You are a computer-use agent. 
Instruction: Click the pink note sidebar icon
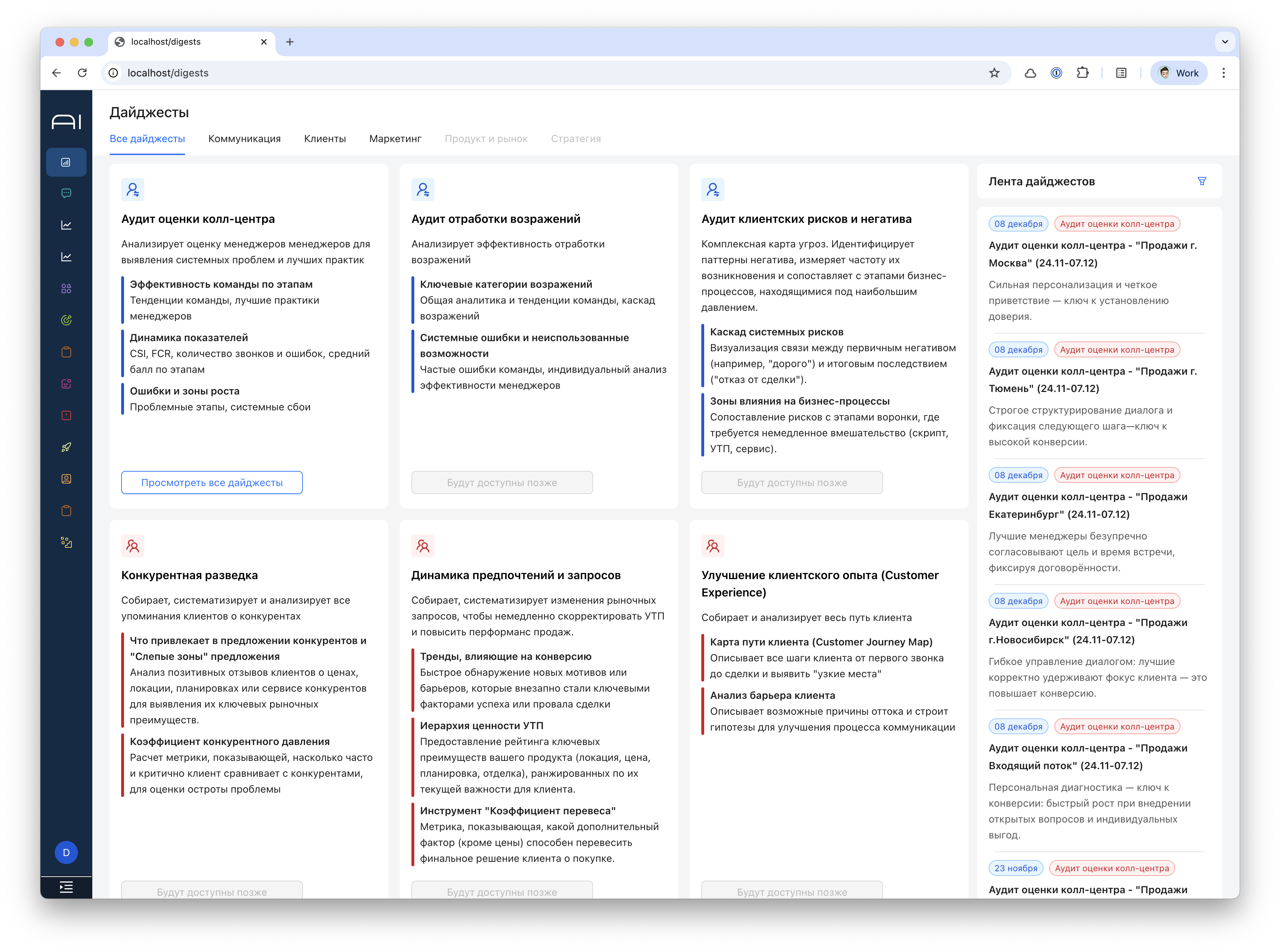click(x=66, y=384)
